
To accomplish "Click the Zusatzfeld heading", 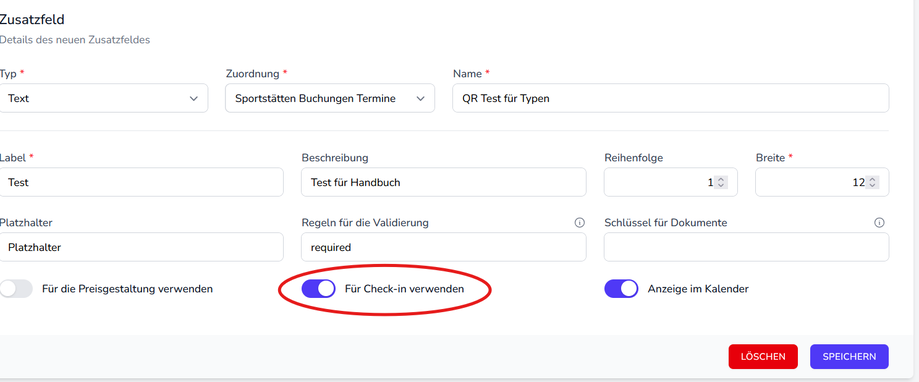I will point(32,19).
